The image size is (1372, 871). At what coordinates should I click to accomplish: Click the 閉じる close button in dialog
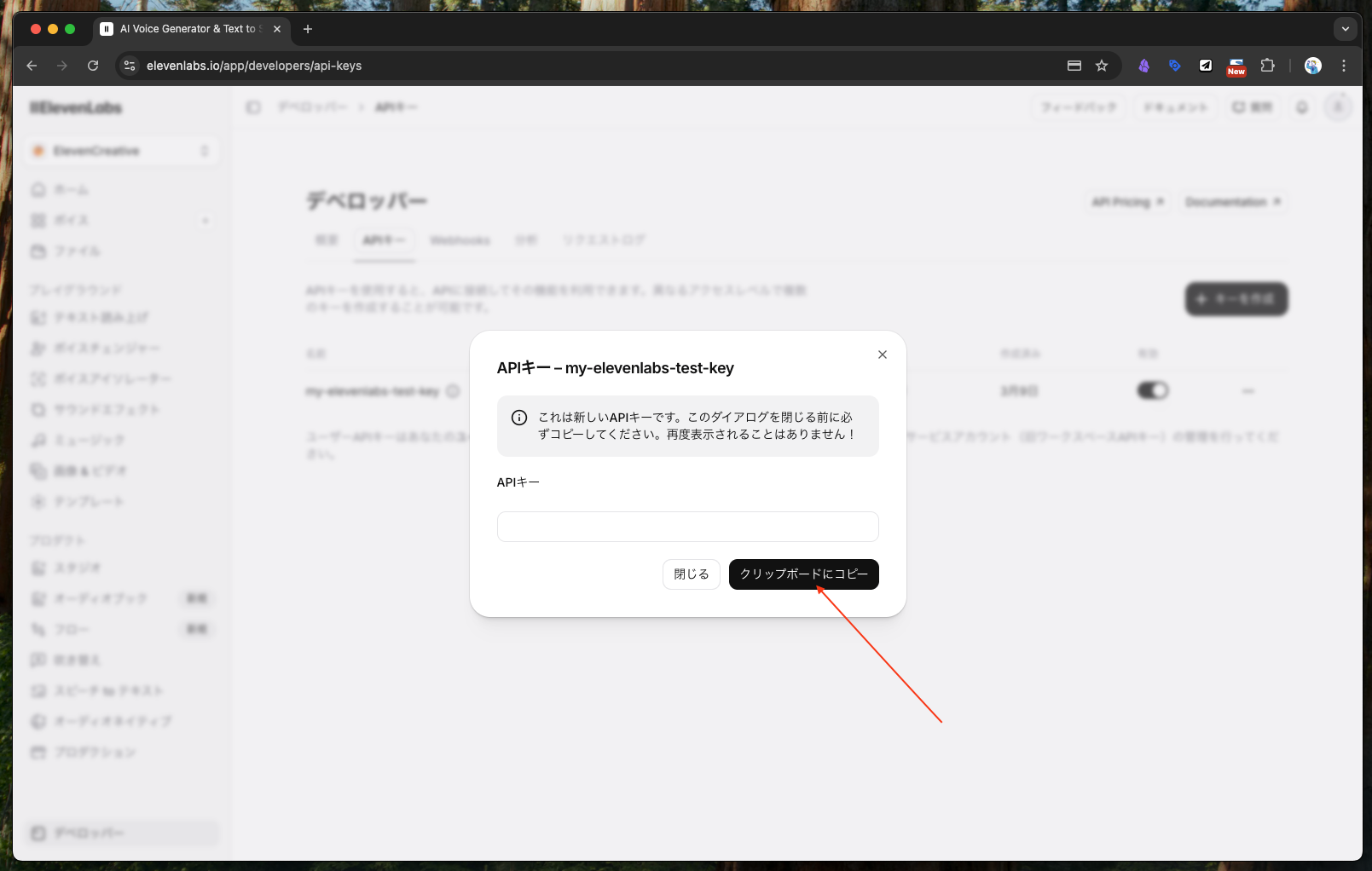click(691, 574)
